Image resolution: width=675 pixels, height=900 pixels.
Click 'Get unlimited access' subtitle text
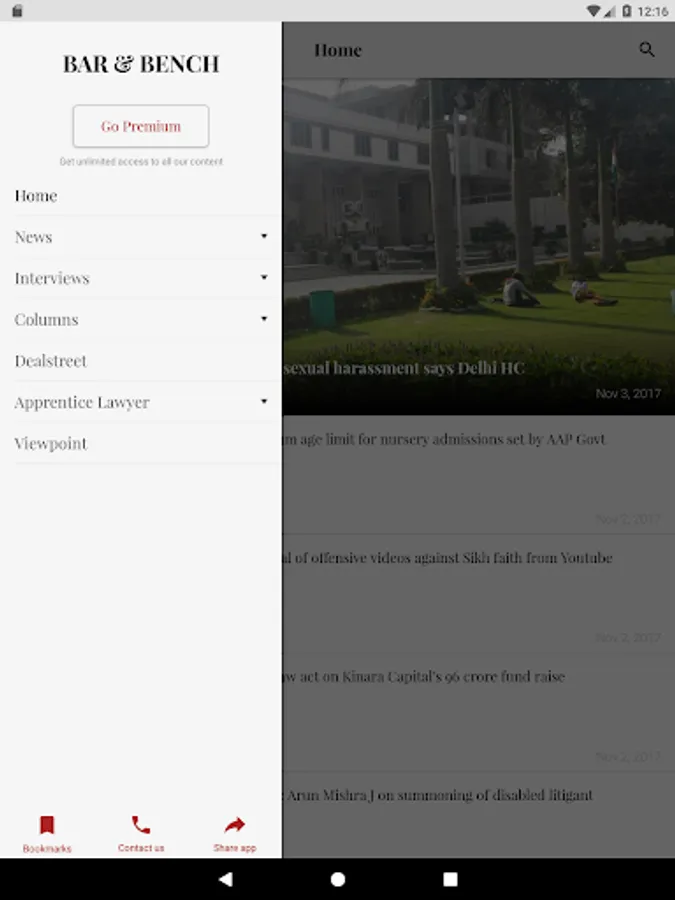click(141, 162)
